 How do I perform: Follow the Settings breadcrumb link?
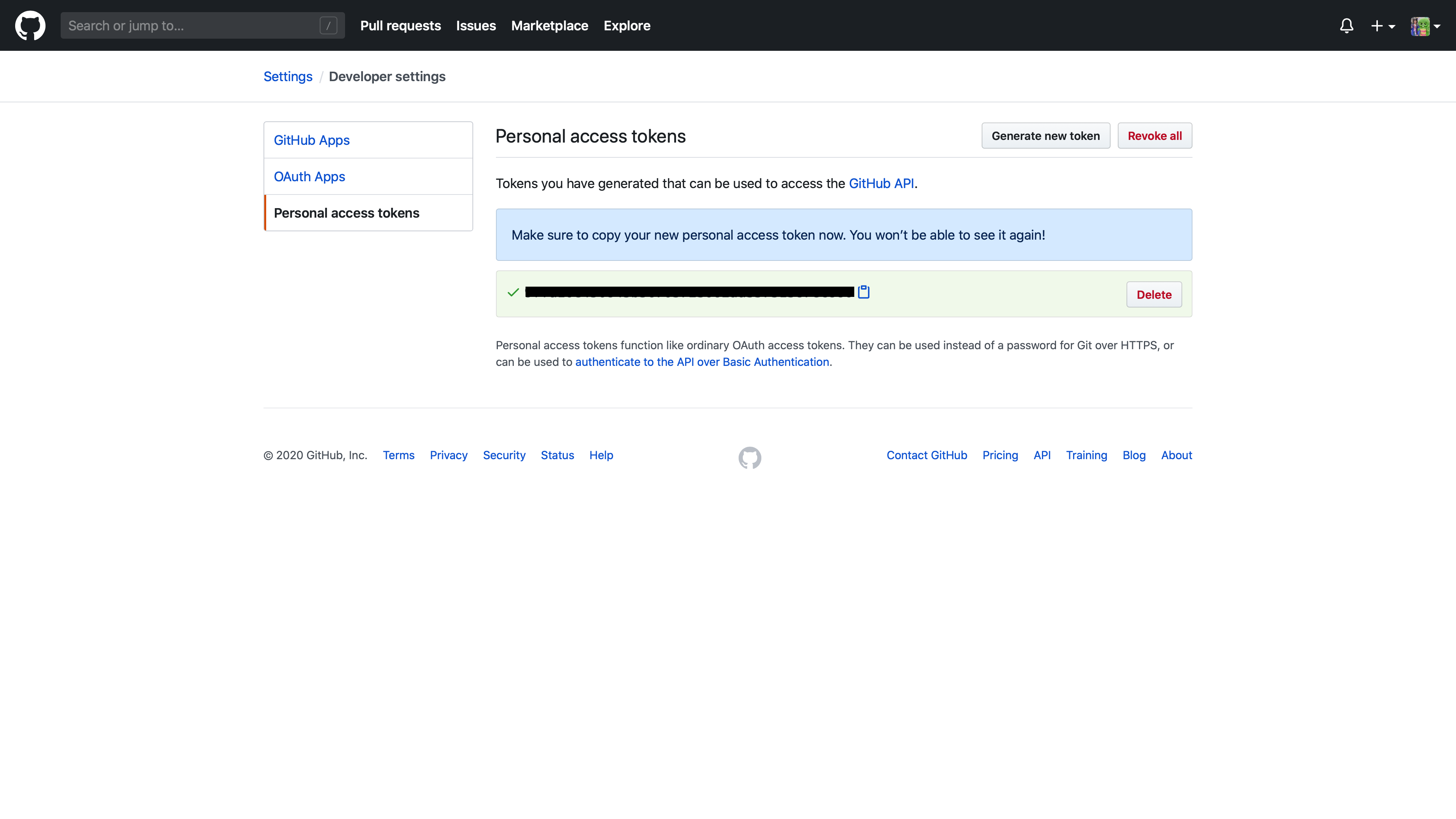(288, 76)
